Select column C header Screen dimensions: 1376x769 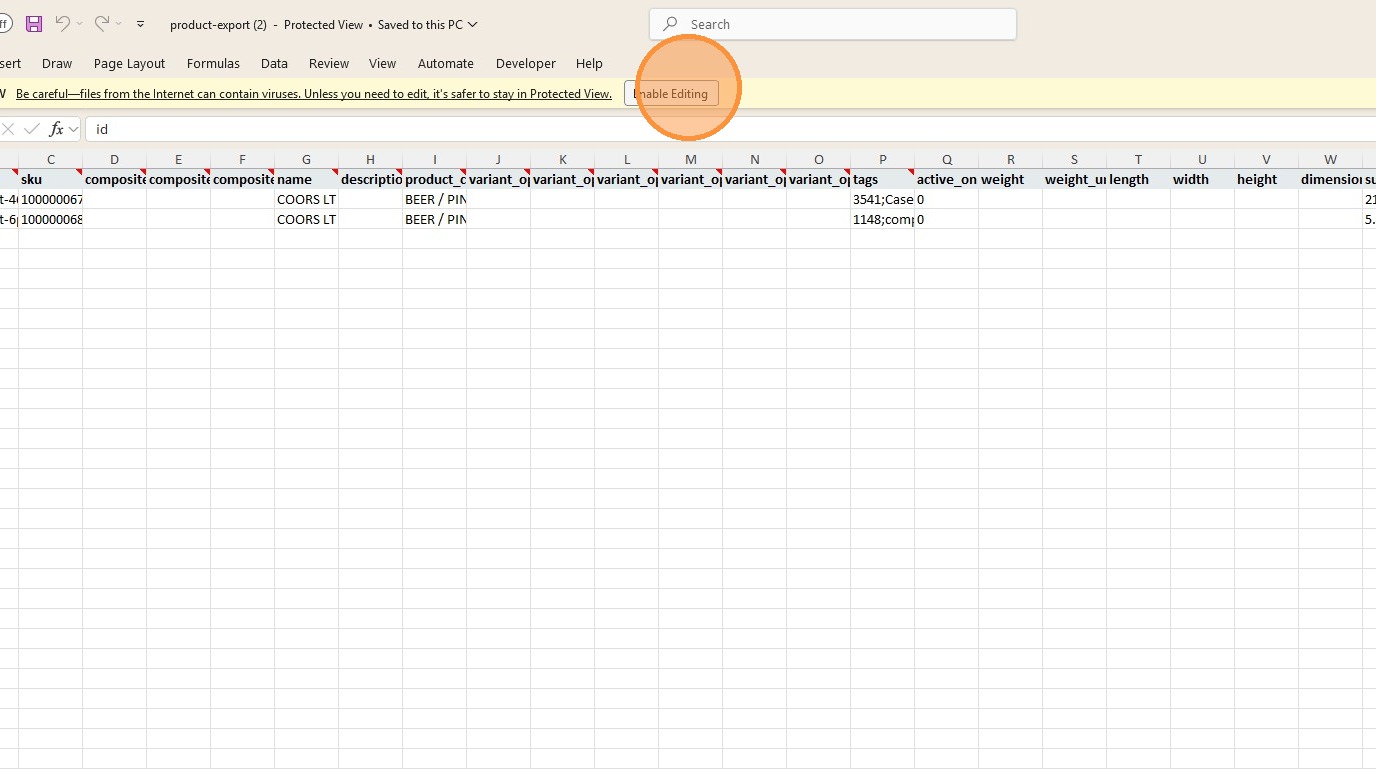(x=51, y=159)
